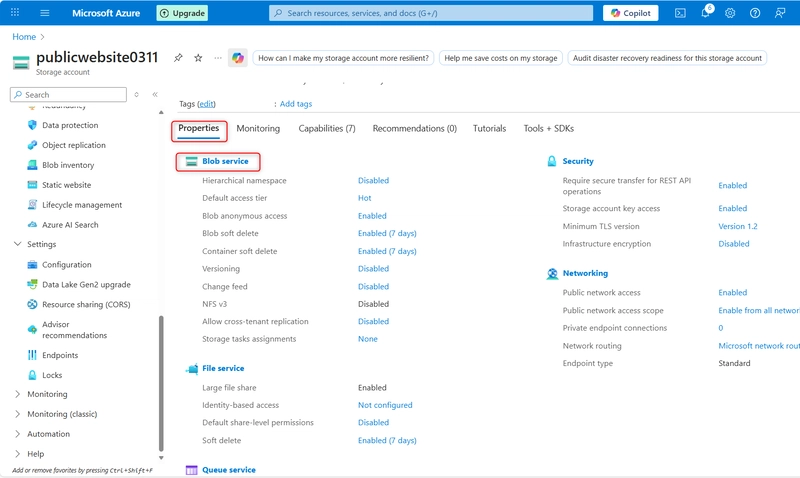Collapse the Settings section
Screen dimensions: 800x478
click(x=17, y=244)
